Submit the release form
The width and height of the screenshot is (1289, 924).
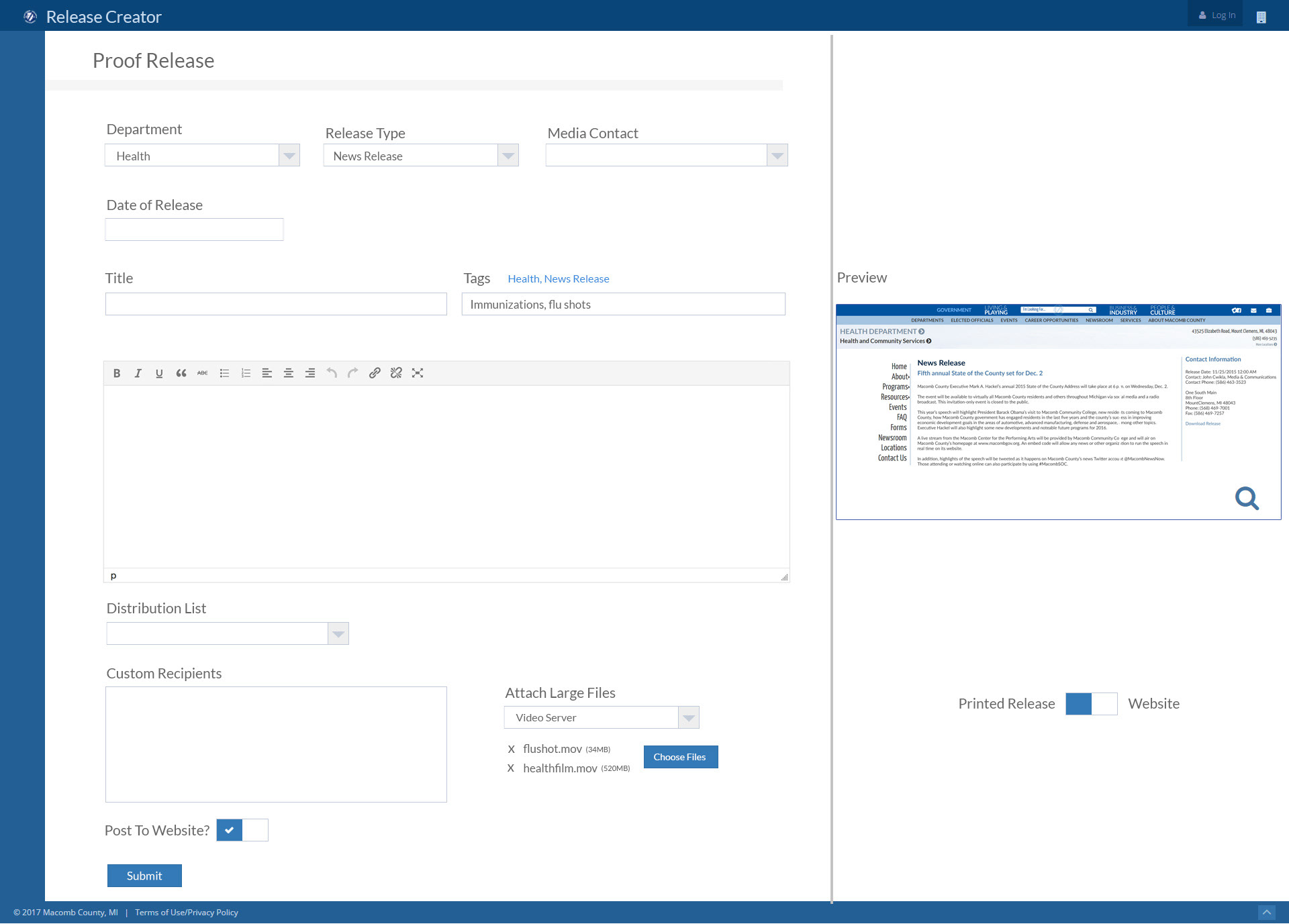coord(144,876)
